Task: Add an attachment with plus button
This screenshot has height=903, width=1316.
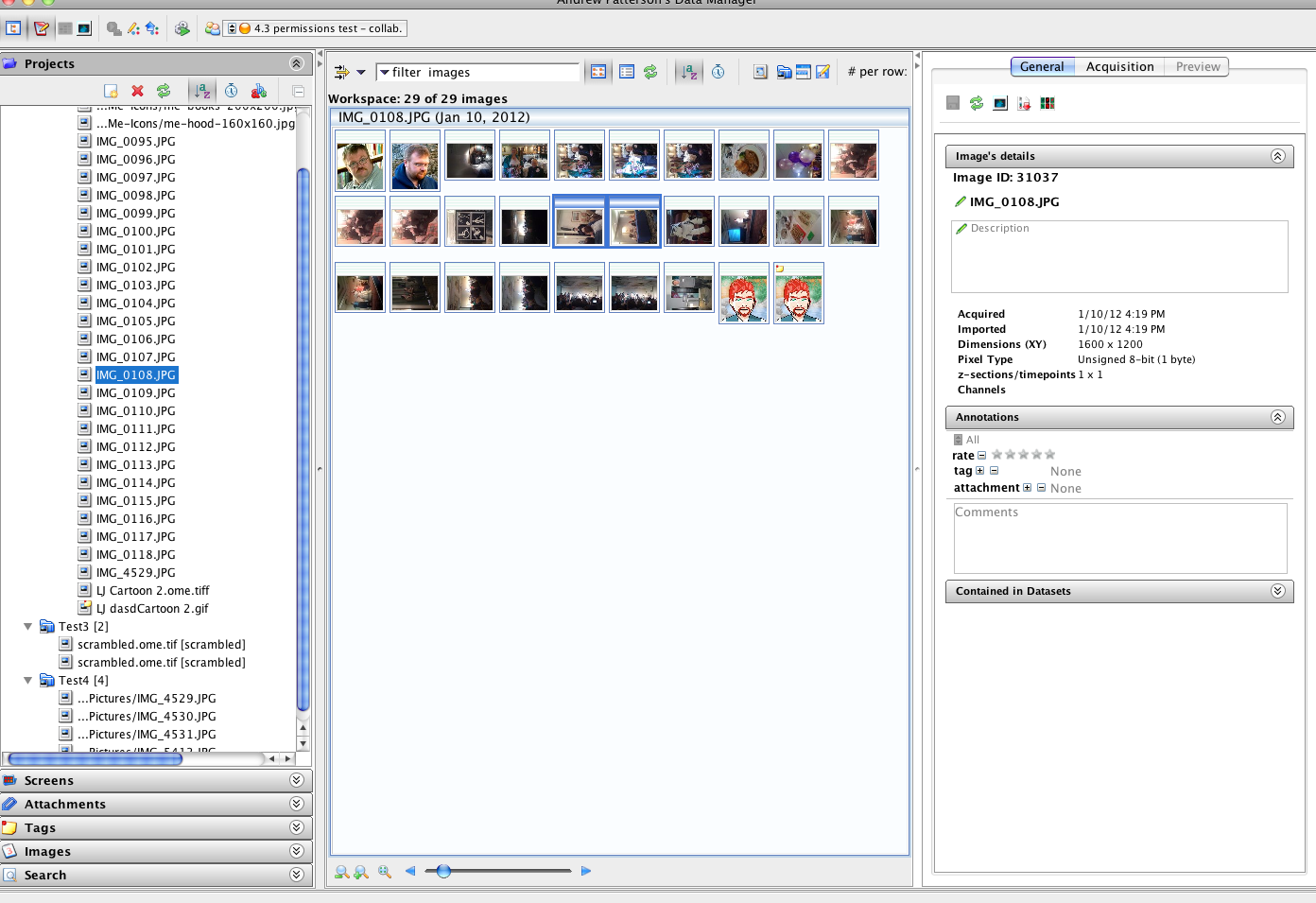Action: coord(1027,488)
